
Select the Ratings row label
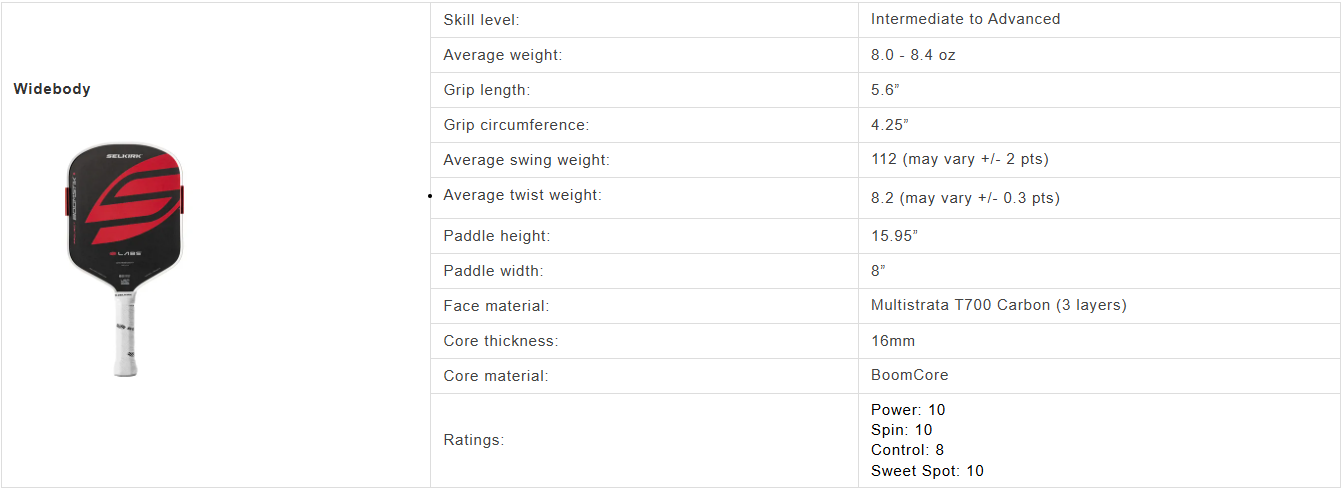pyautogui.click(x=473, y=440)
